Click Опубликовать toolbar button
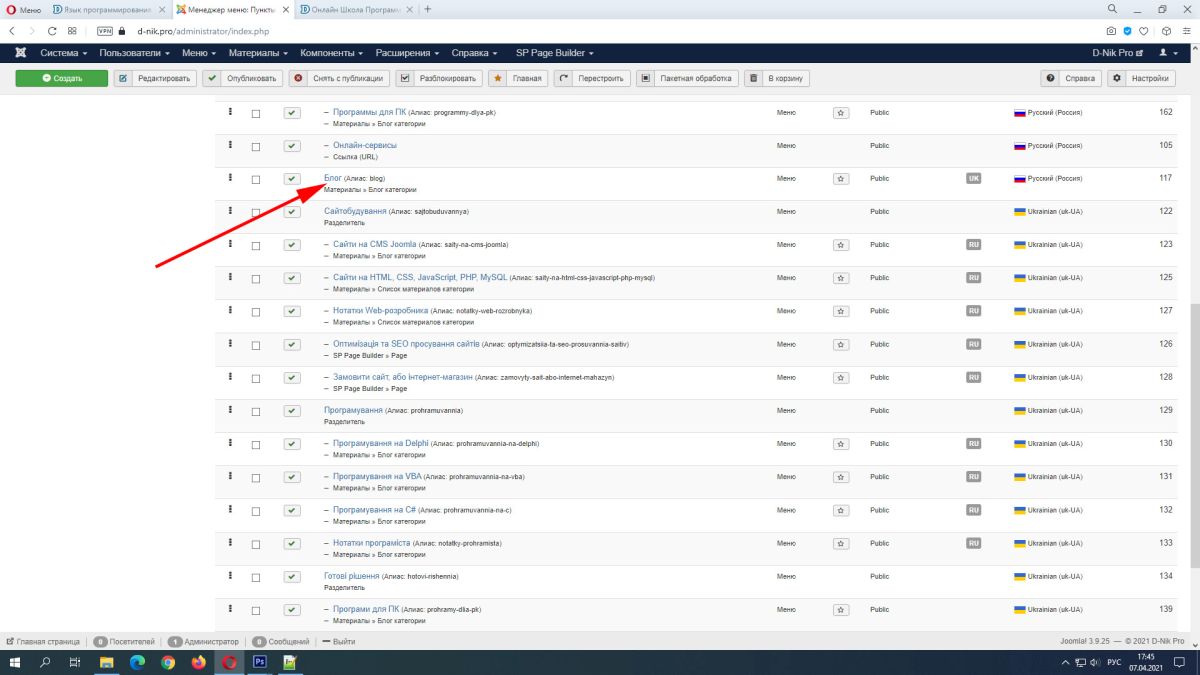 tap(242, 78)
